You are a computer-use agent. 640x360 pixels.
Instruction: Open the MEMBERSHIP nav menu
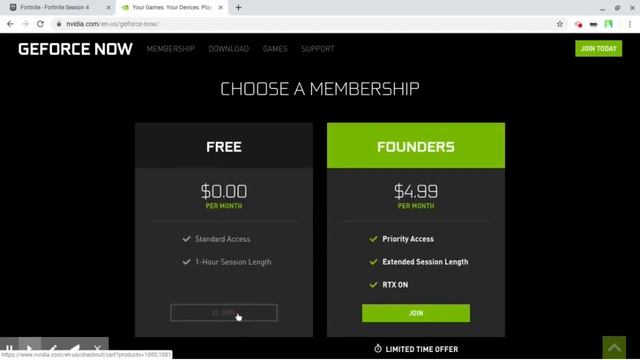coord(171,49)
